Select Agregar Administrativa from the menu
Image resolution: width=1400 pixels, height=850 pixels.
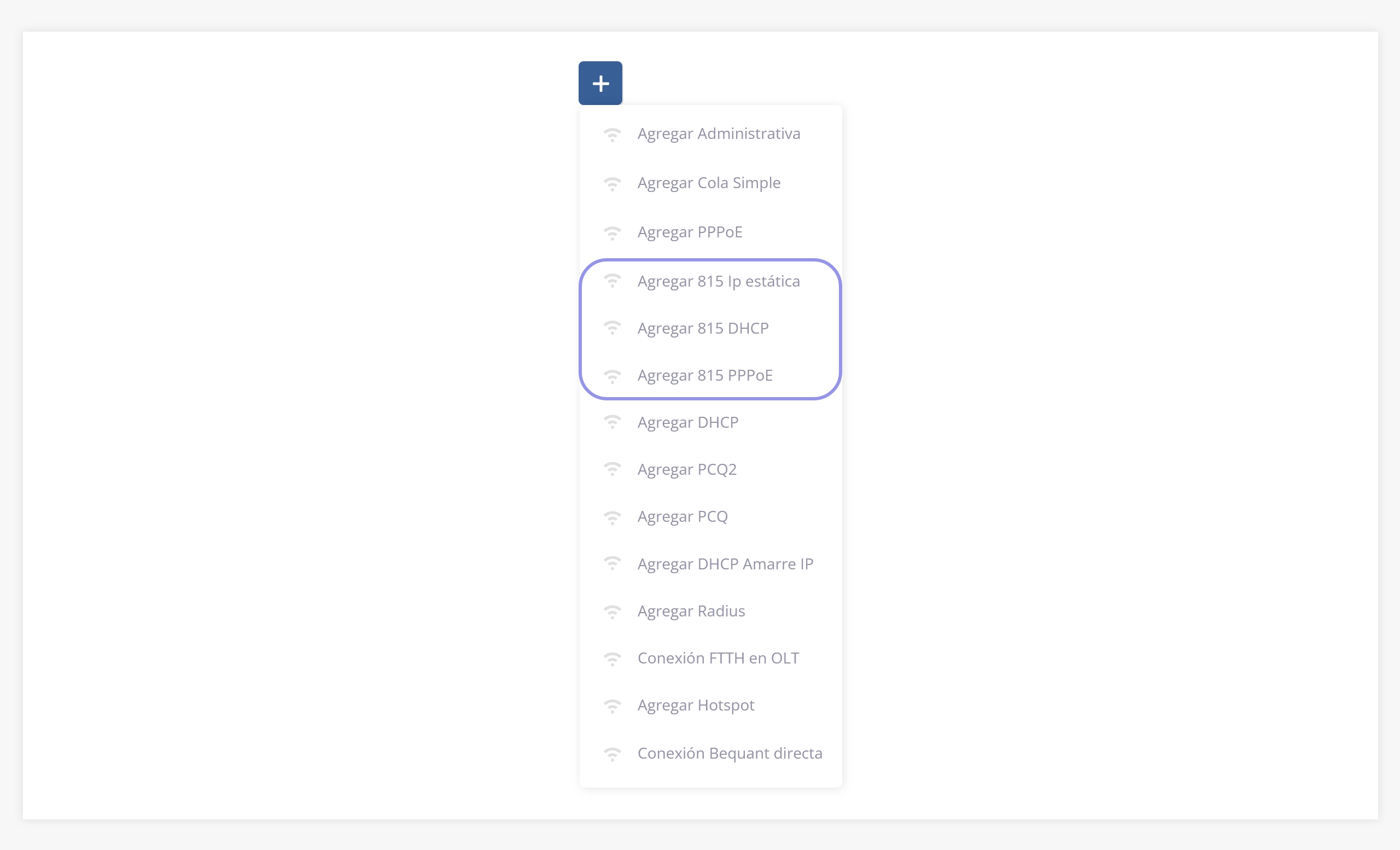(x=718, y=133)
